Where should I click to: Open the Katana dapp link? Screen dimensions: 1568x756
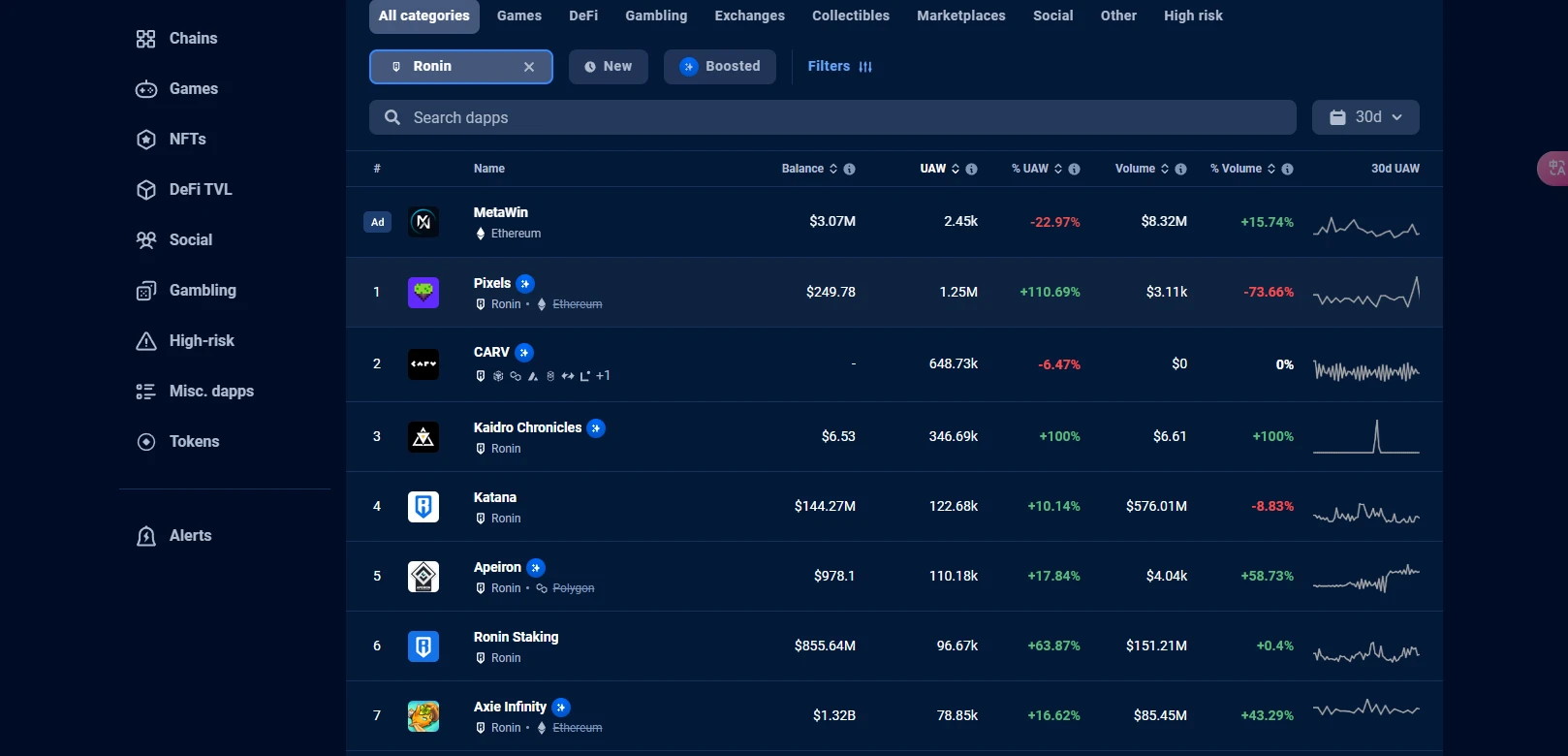tap(495, 498)
